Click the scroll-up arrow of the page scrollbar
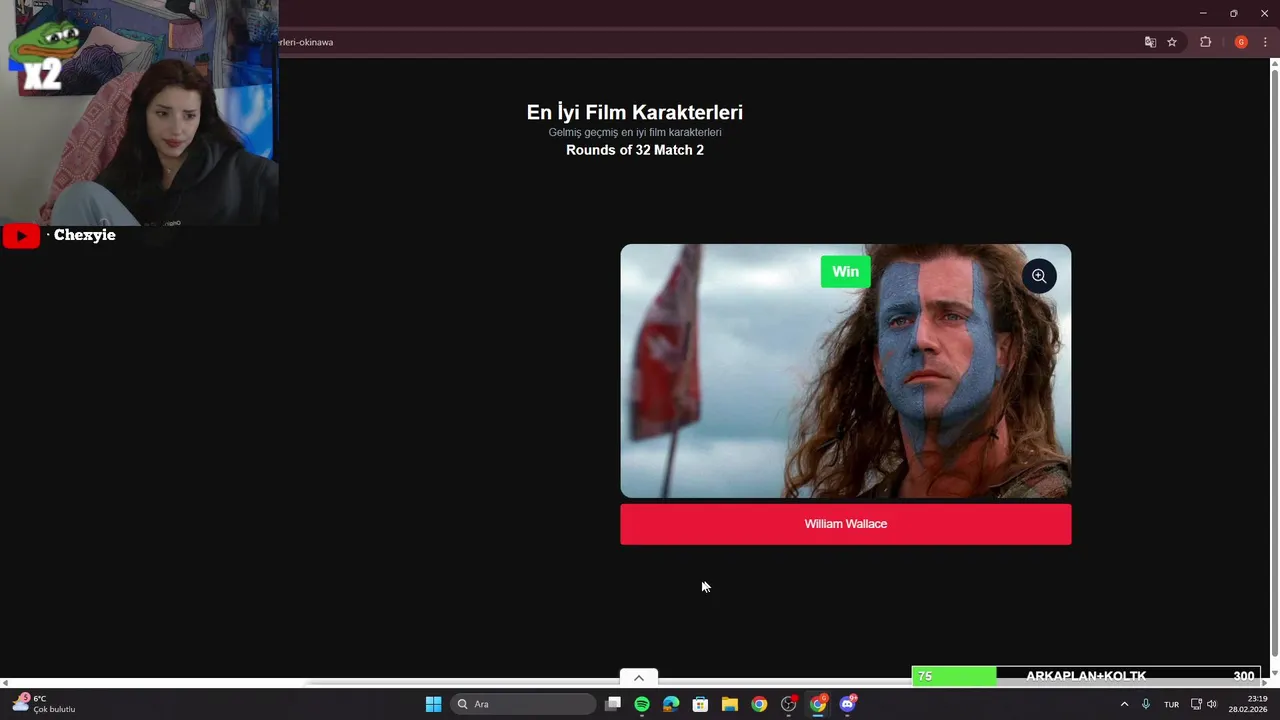Viewport: 1280px width, 720px height. click(1274, 64)
